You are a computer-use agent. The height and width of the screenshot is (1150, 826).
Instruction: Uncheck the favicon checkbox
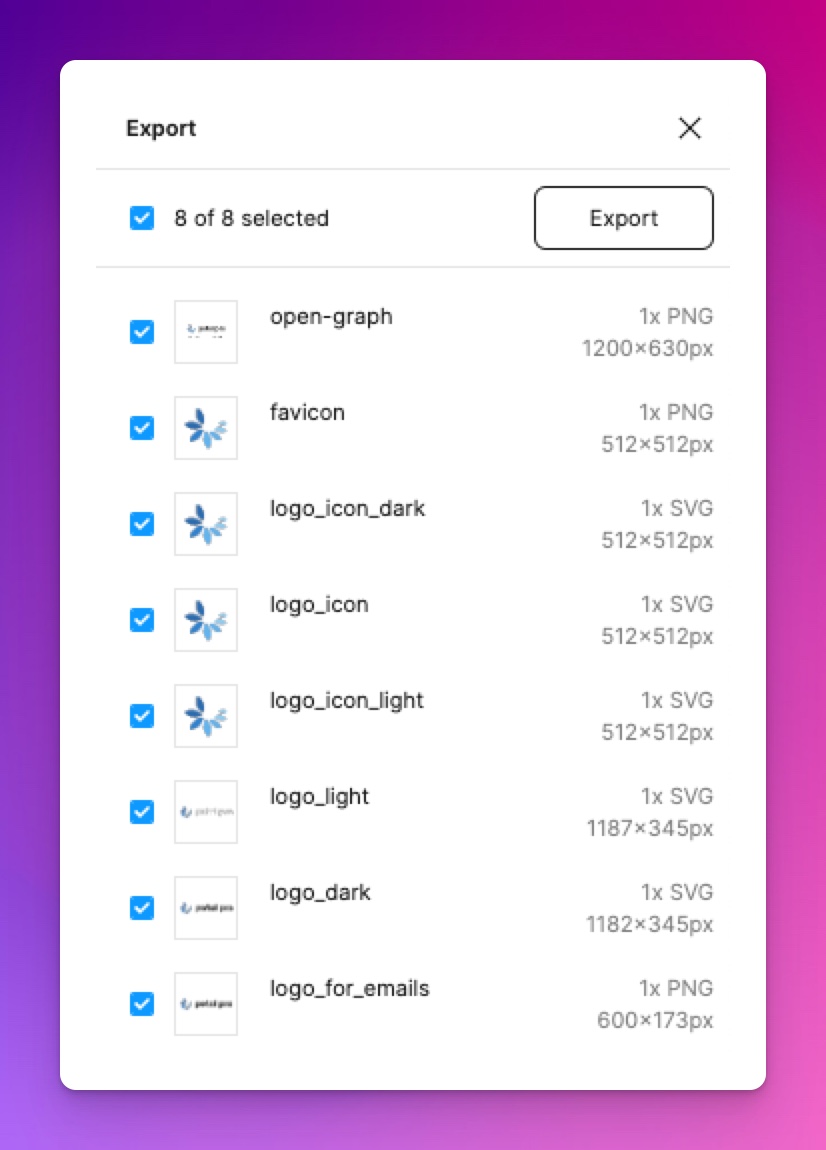tap(142, 428)
